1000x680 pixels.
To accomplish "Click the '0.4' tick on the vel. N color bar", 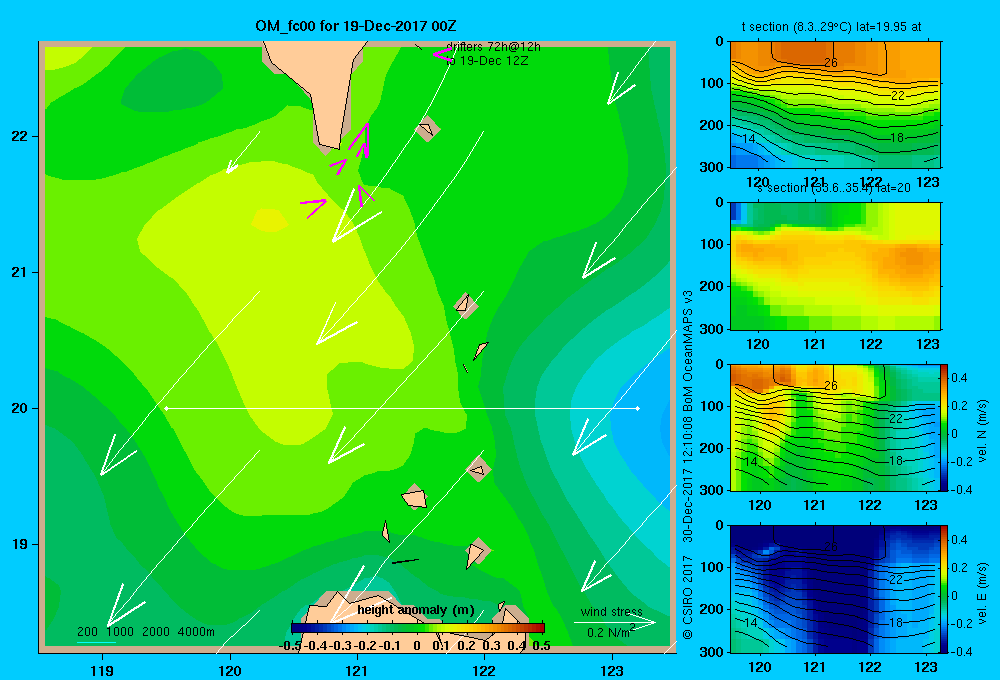I will [x=959, y=378].
